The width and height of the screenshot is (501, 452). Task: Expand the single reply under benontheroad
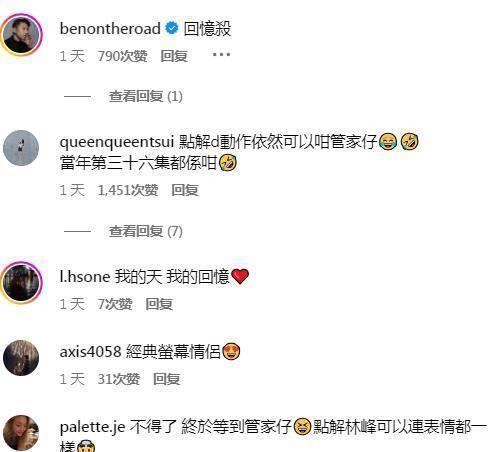point(146,96)
